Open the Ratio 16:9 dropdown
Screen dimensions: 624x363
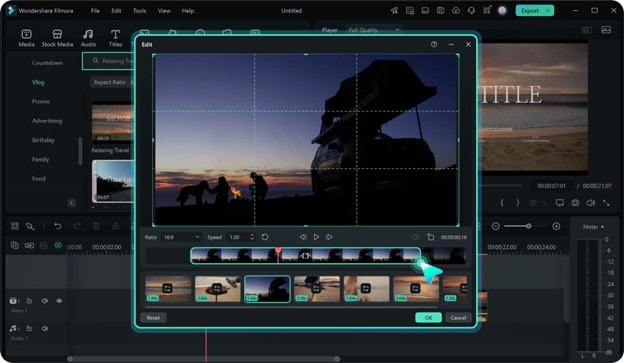[x=181, y=237]
